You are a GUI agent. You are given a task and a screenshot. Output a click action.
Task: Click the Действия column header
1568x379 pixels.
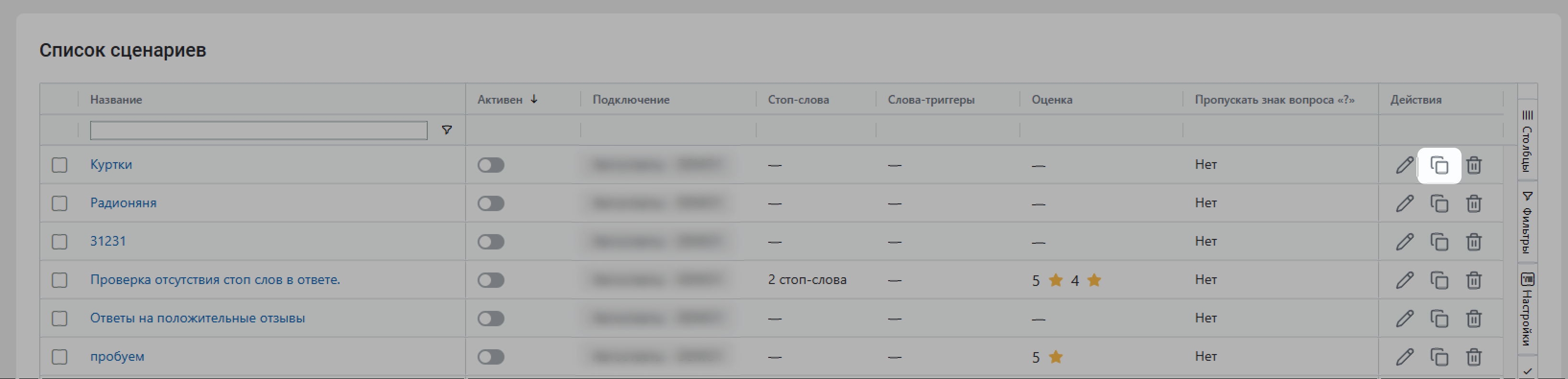click(x=1415, y=99)
